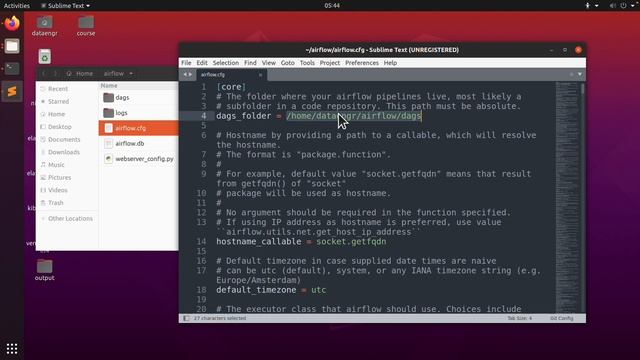
Task: Open the Edit menu
Action: click(x=202, y=63)
